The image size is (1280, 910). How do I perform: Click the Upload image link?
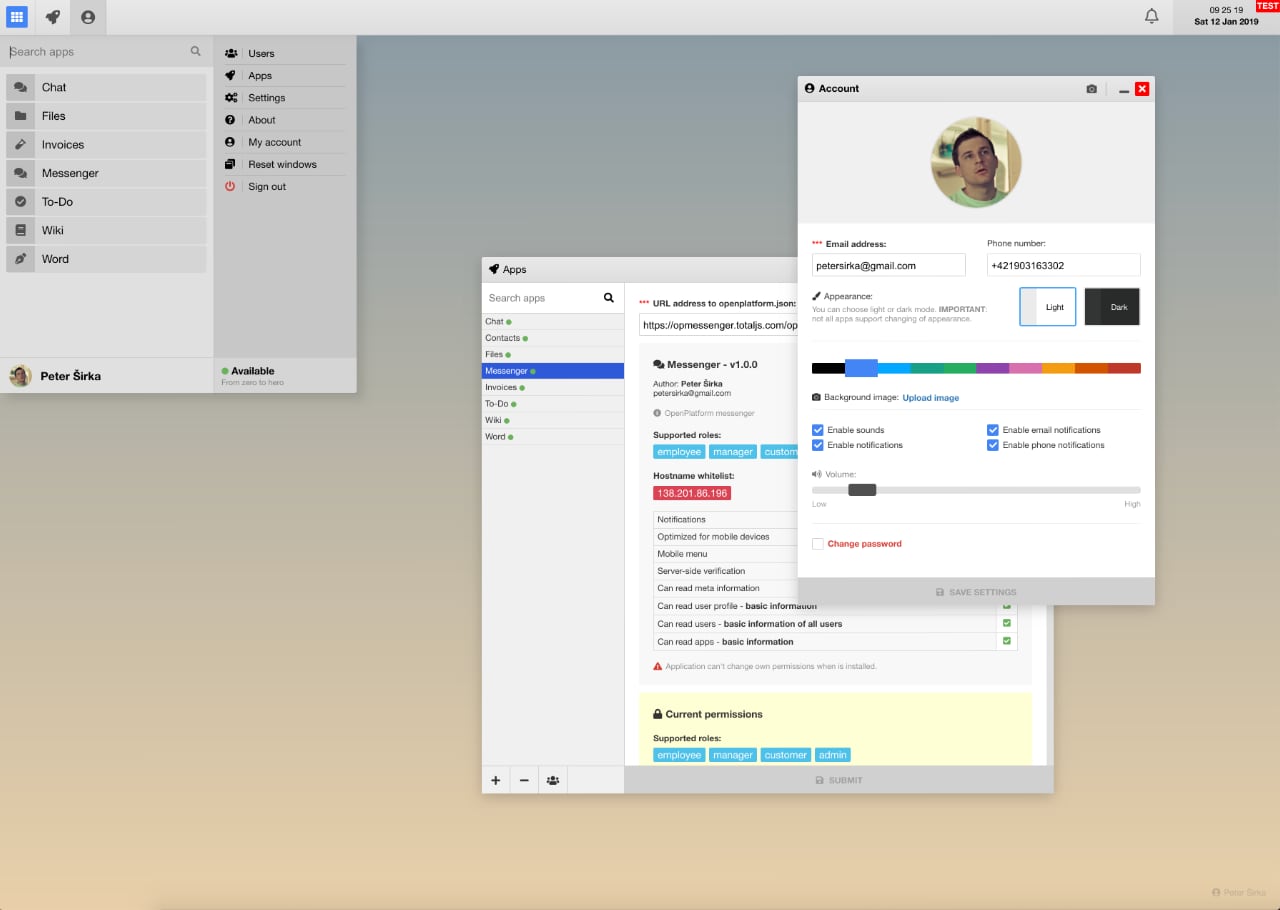tap(930, 397)
